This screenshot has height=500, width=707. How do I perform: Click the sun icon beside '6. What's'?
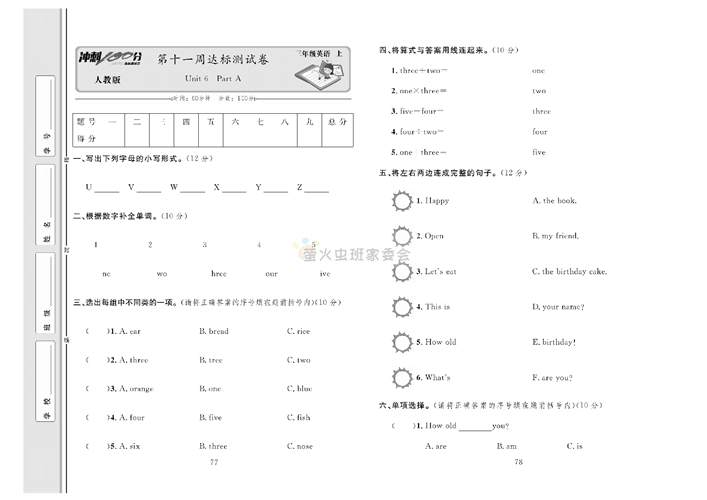coord(402,378)
